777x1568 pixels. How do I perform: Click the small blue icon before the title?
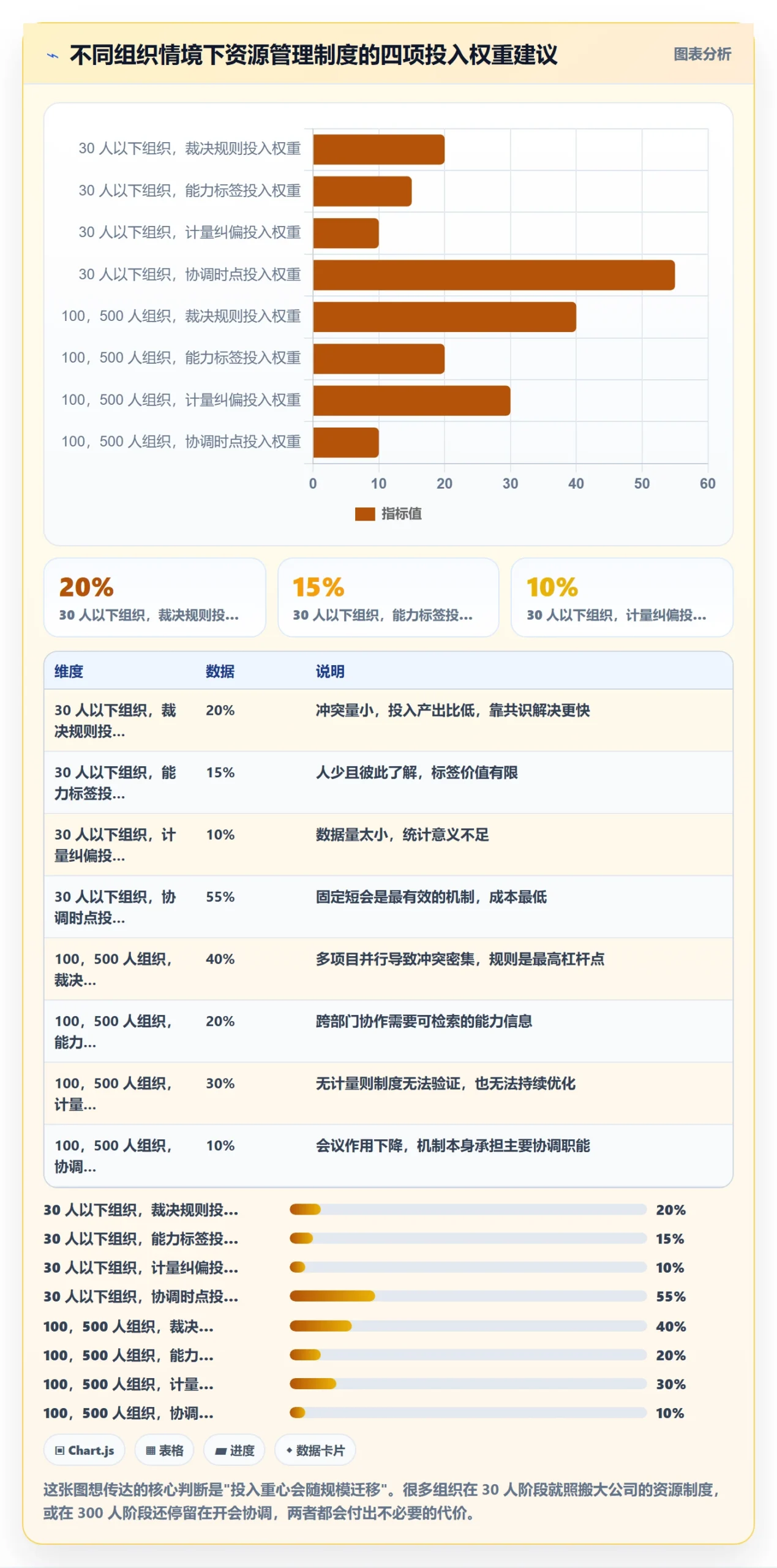[x=53, y=56]
